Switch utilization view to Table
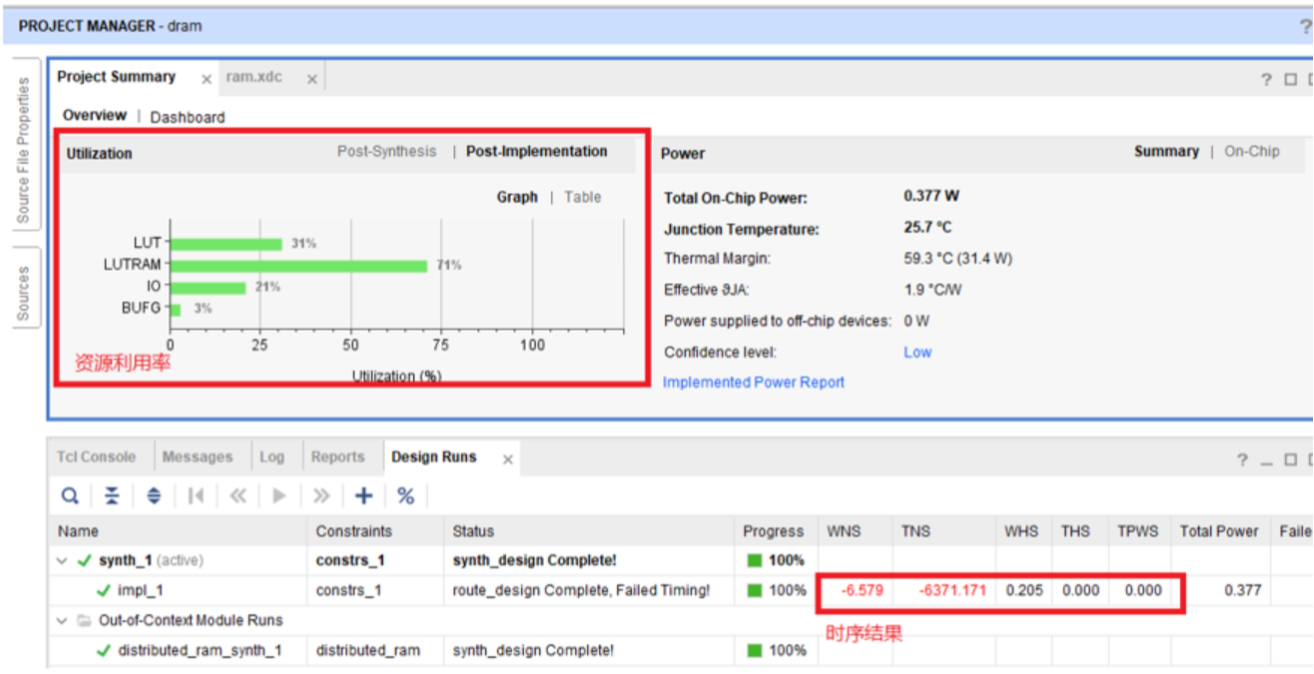The height and width of the screenshot is (674, 1314). click(582, 197)
